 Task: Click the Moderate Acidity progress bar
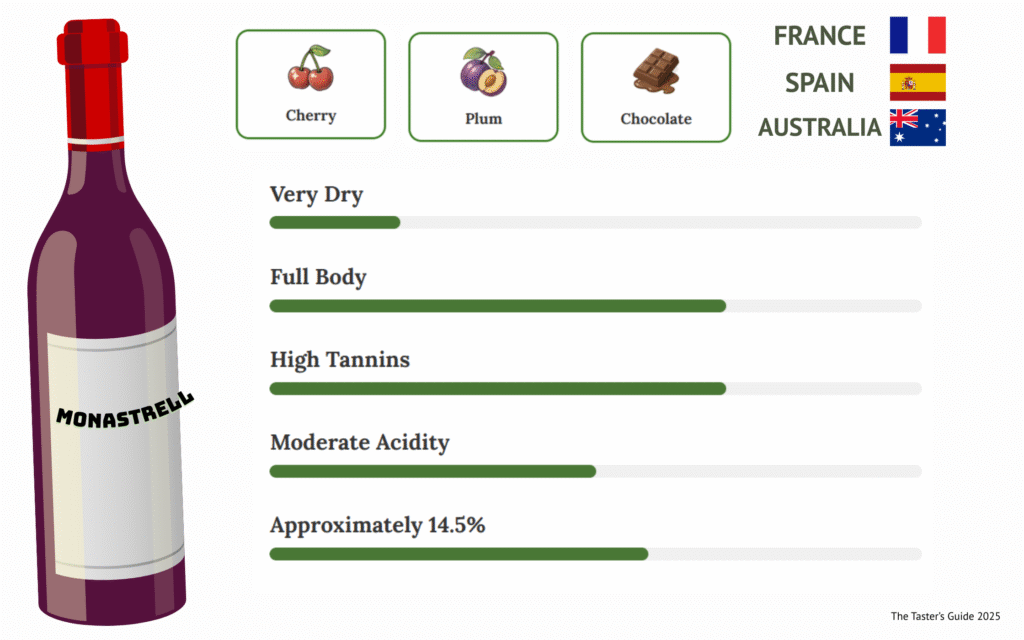point(595,471)
